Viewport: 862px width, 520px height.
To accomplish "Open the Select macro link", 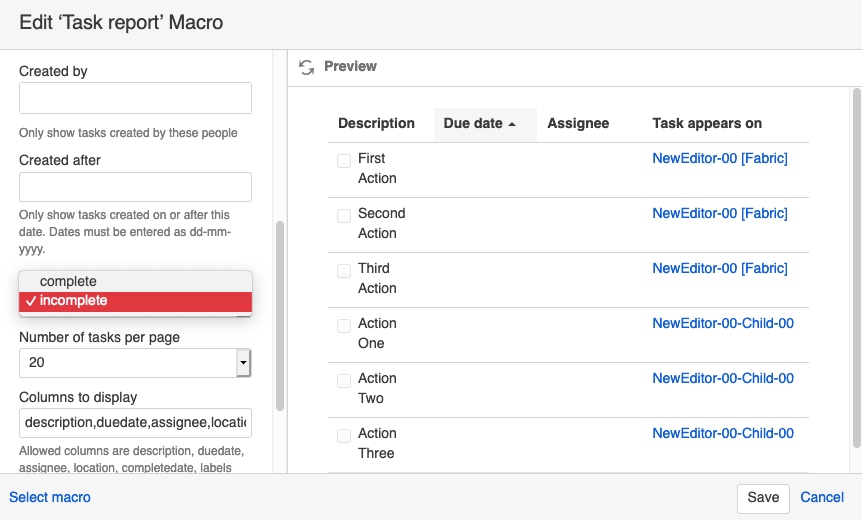I will [x=50, y=497].
